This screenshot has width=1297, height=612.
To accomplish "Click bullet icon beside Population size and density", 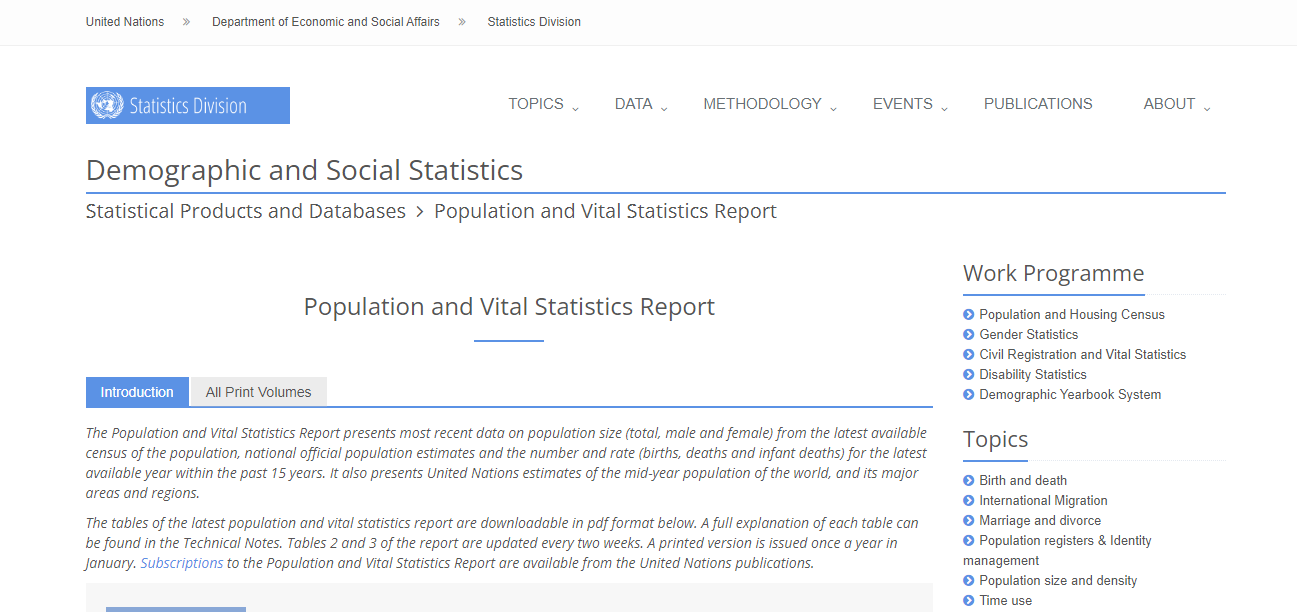I will pos(968,580).
